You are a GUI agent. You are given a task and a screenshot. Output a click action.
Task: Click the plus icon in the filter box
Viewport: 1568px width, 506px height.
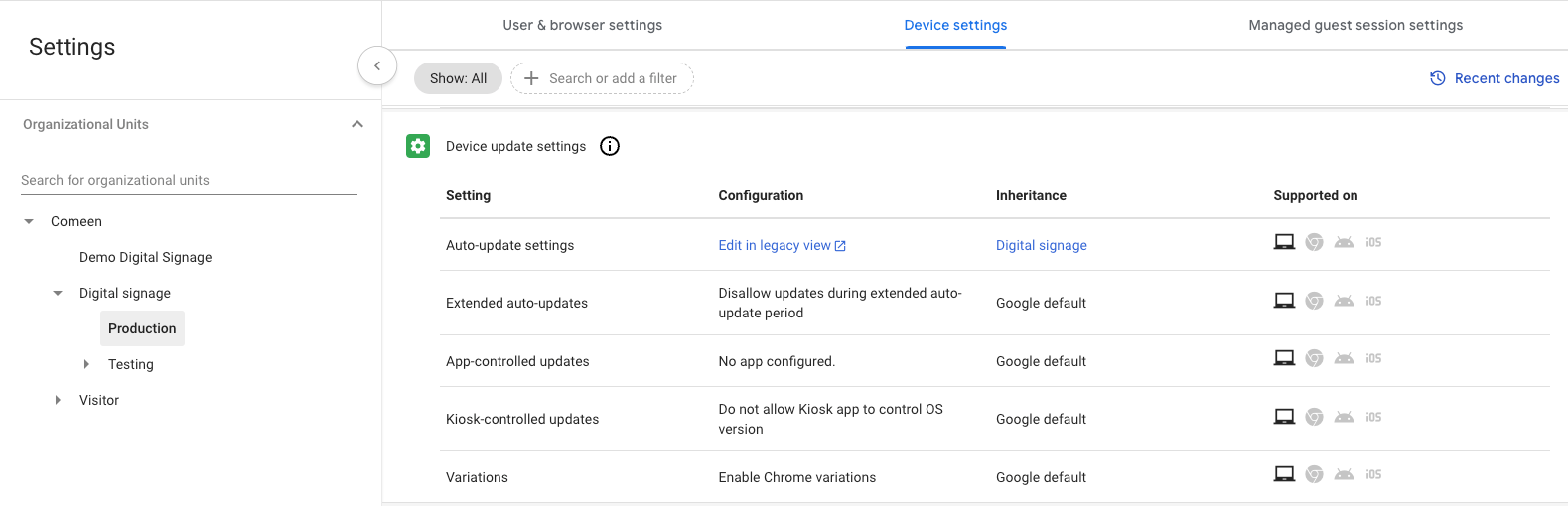[531, 78]
